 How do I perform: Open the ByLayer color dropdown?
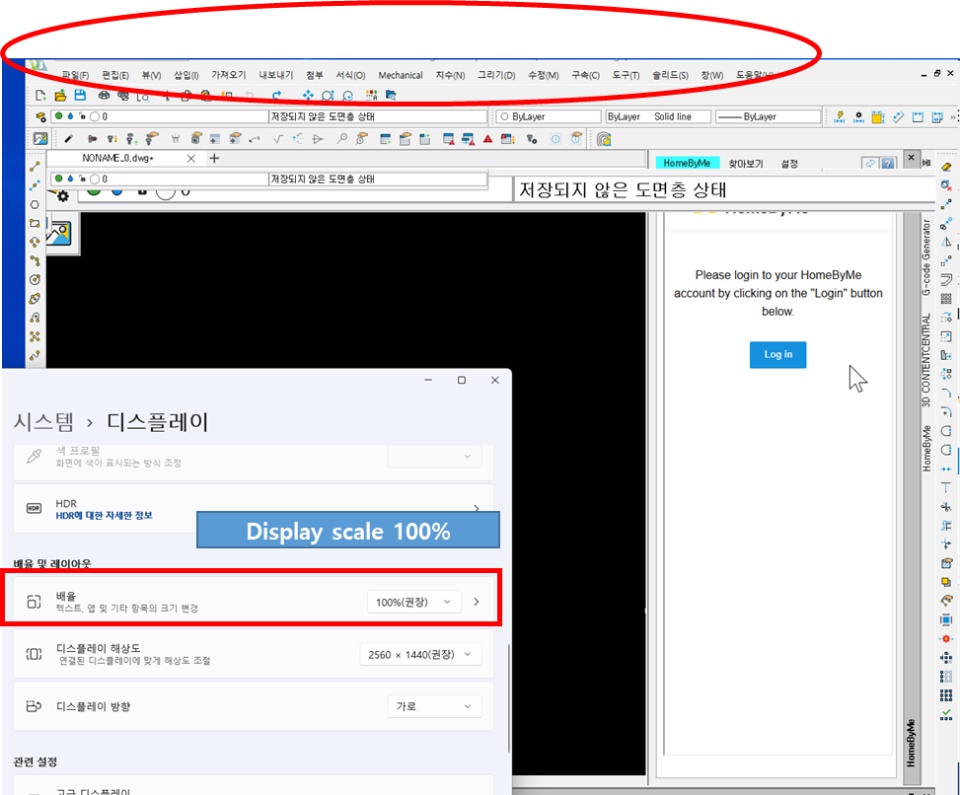[549, 116]
